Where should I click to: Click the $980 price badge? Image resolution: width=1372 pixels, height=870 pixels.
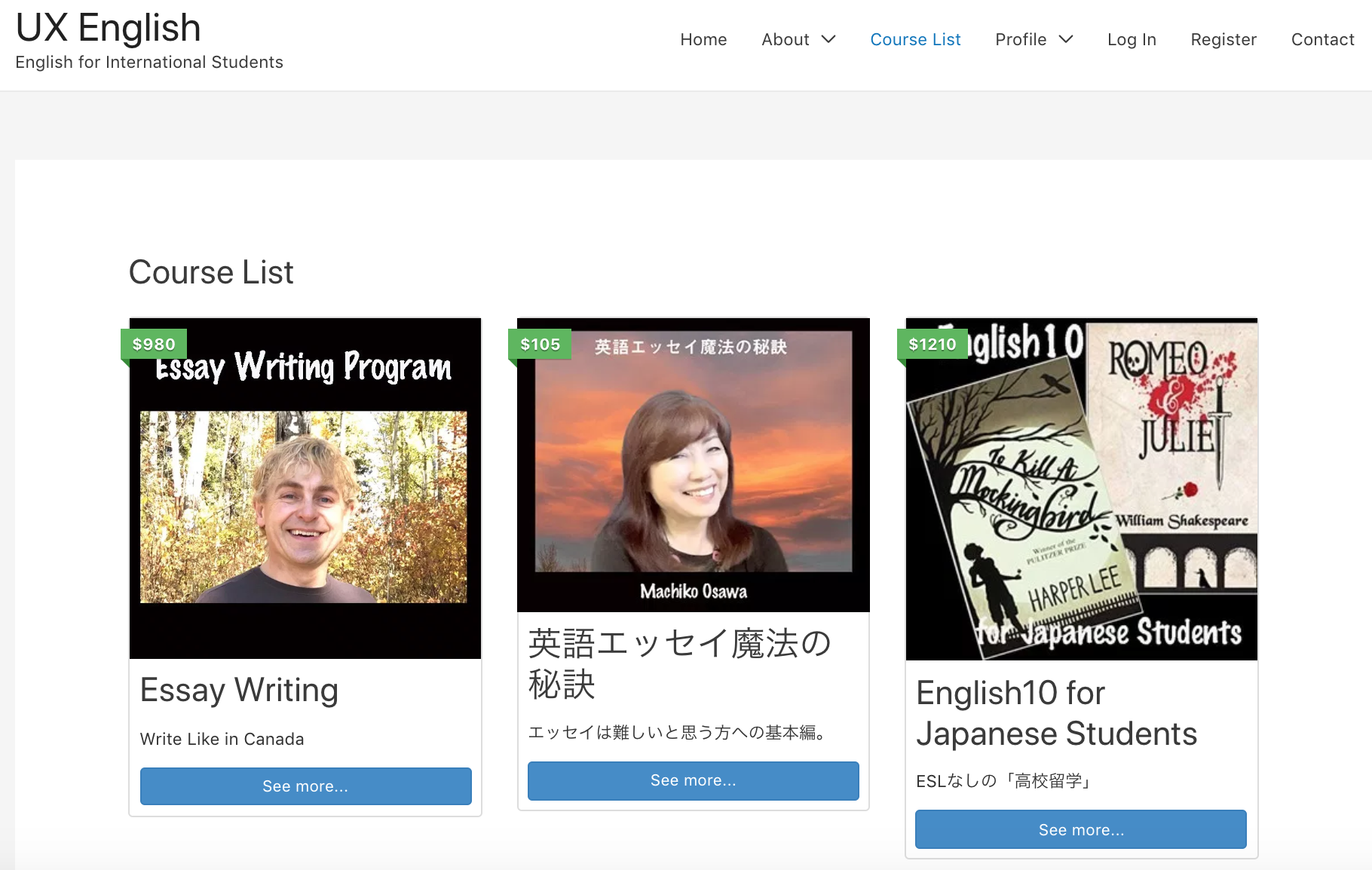154,345
